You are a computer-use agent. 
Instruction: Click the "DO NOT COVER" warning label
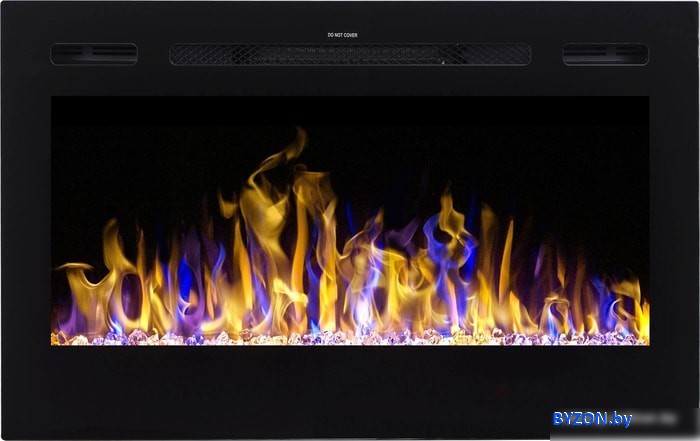342,35
